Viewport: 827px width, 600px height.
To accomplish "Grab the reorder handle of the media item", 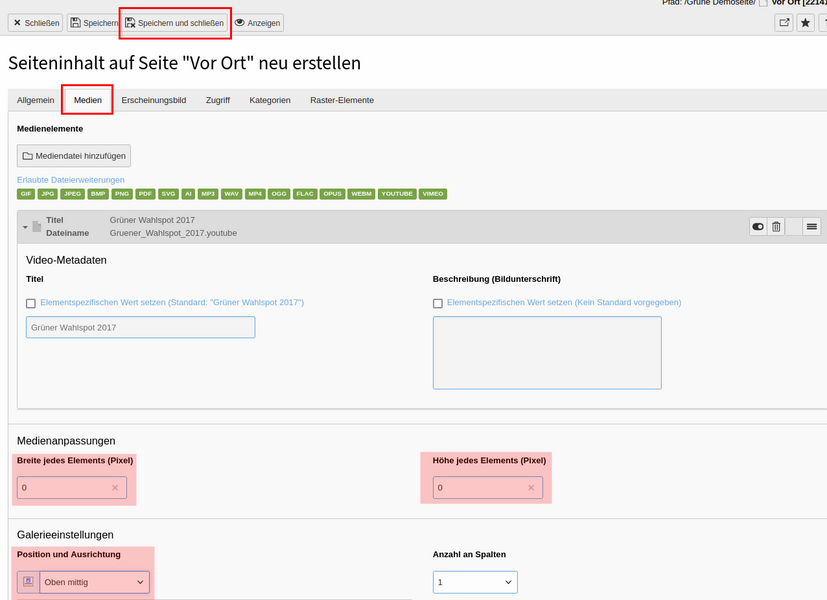I will 812,227.
